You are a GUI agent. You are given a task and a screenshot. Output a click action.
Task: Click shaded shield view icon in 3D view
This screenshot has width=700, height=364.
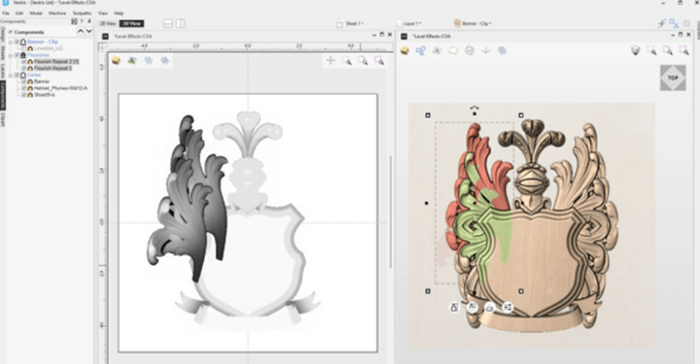coord(636,50)
